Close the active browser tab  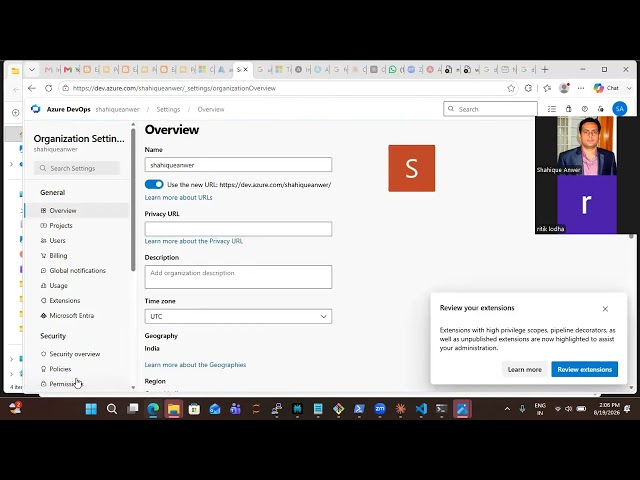pos(245,69)
